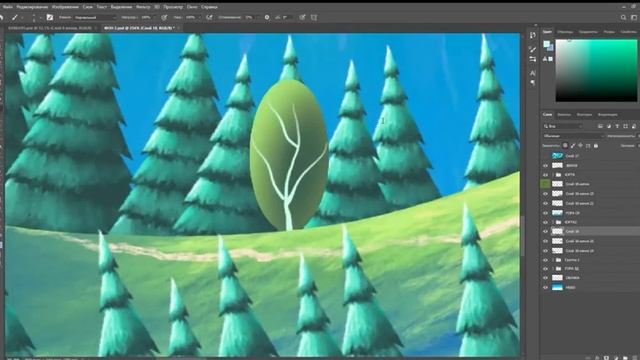
Task: Switch to the Градиенты tab
Action: coord(588,32)
